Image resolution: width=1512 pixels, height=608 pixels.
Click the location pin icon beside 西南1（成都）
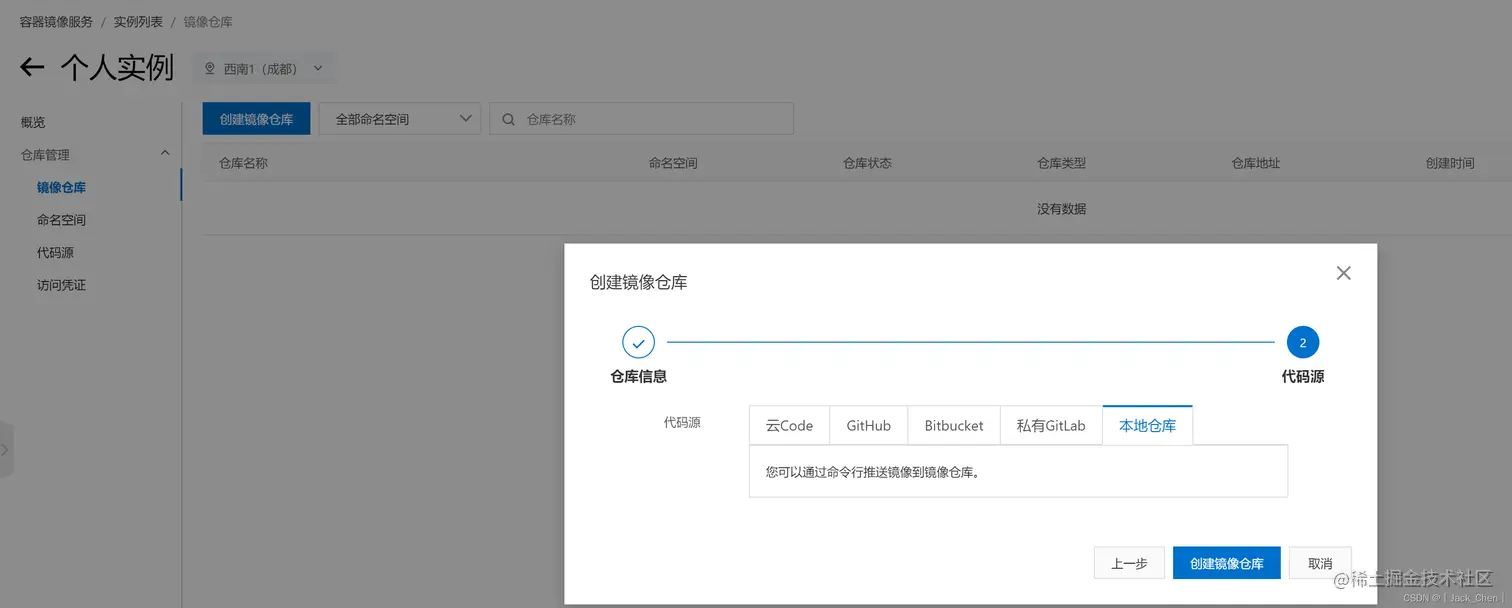(x=209, y=68)
